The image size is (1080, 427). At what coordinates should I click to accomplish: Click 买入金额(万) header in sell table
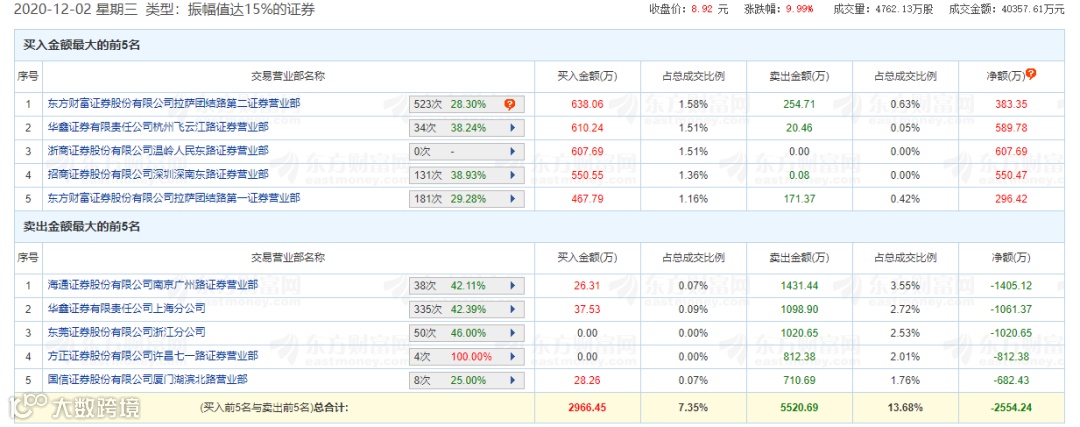[588, 258]
